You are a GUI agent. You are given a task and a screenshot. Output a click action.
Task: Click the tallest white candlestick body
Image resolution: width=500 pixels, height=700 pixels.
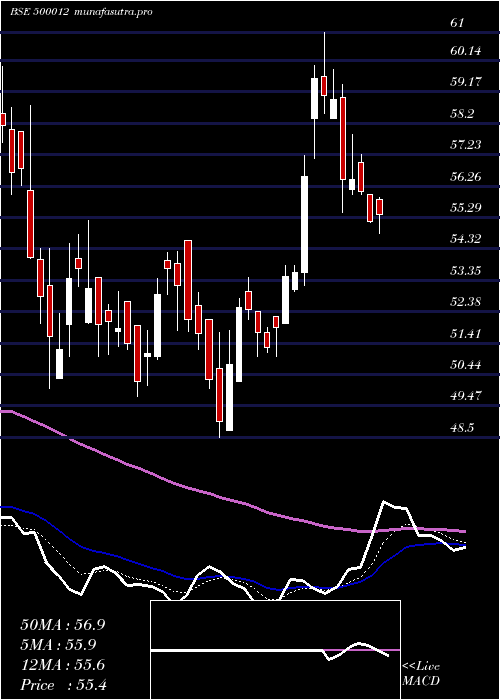pos(304,225)
